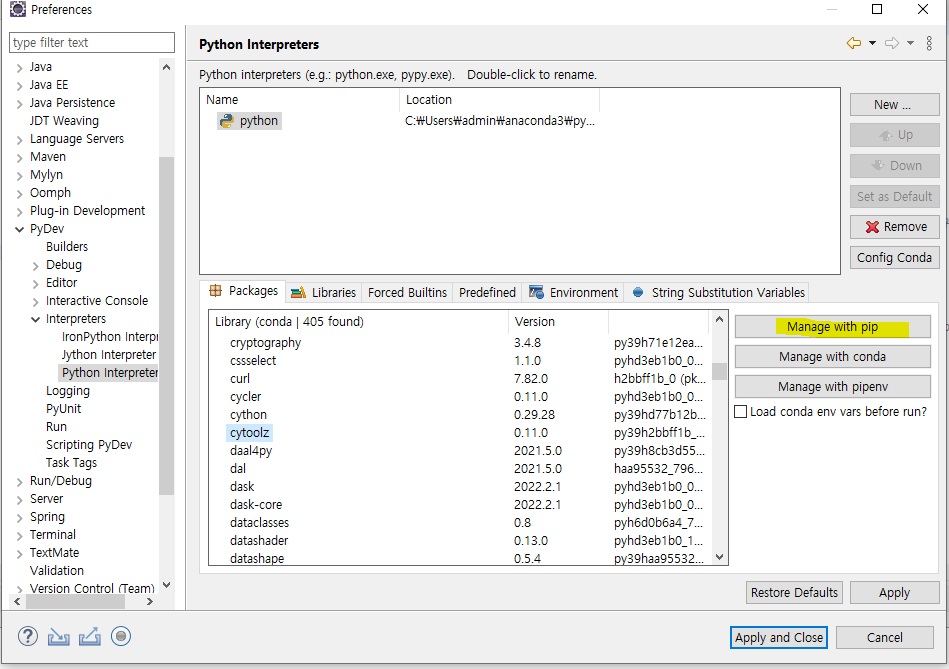Click the Apply button

895,592
